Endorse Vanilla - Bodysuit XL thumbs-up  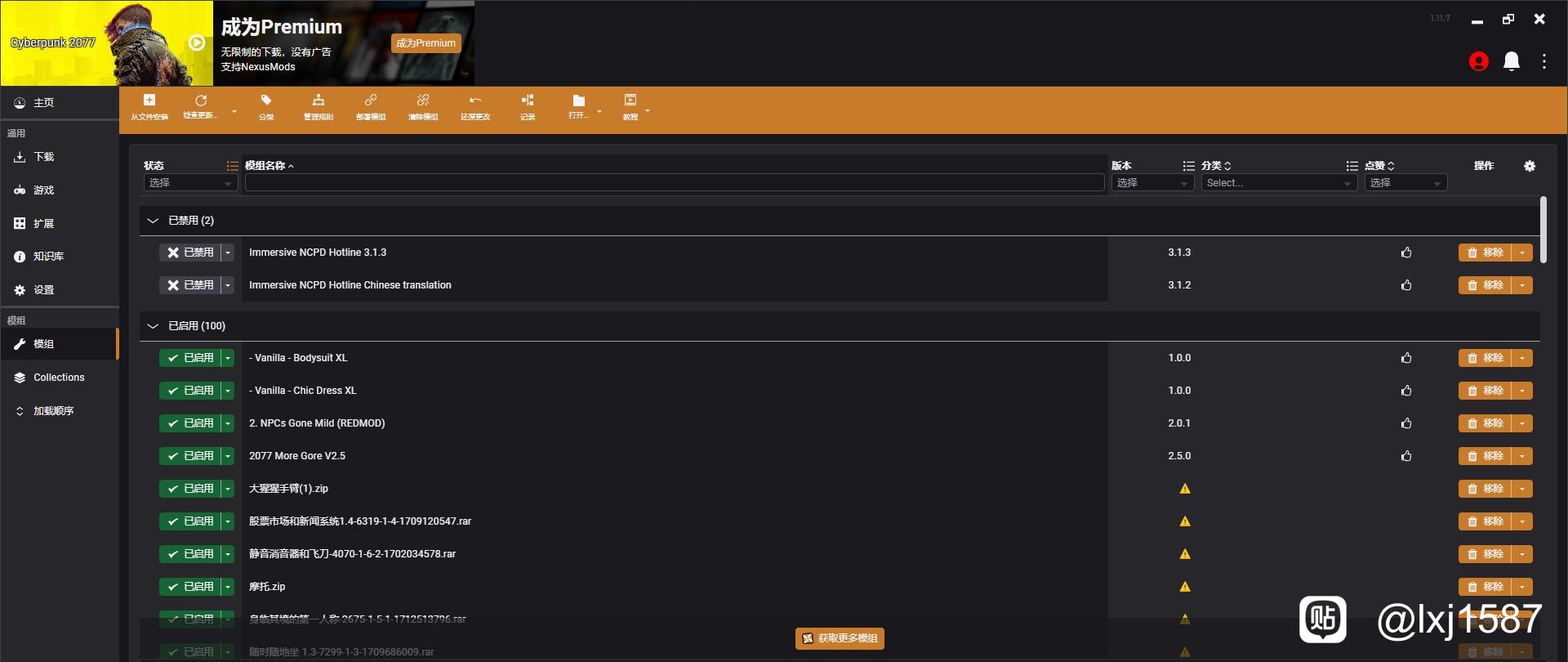point(1406,358)
